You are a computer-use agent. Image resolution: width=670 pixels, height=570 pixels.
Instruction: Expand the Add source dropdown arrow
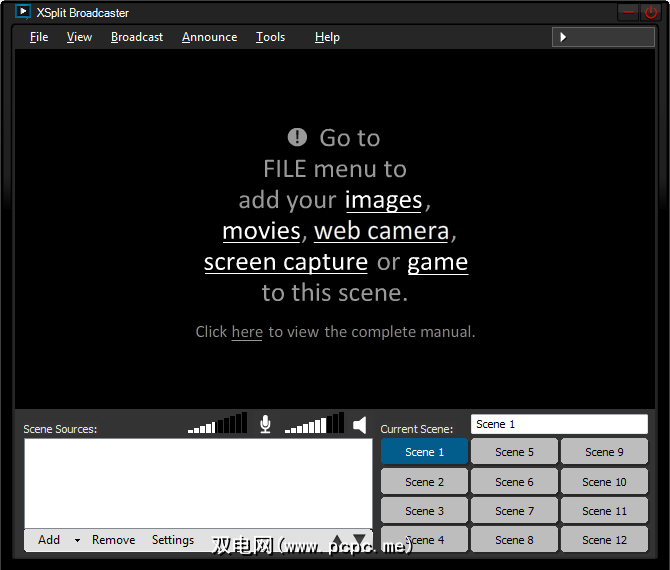pos(77,540)
